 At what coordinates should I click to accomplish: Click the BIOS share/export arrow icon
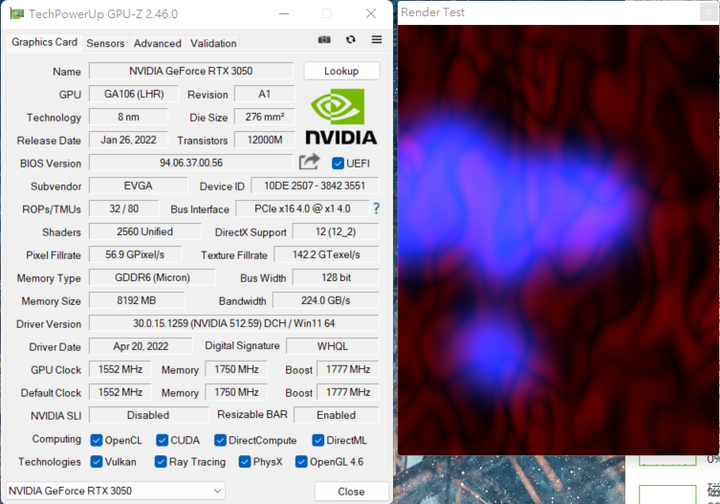[309, 162]
